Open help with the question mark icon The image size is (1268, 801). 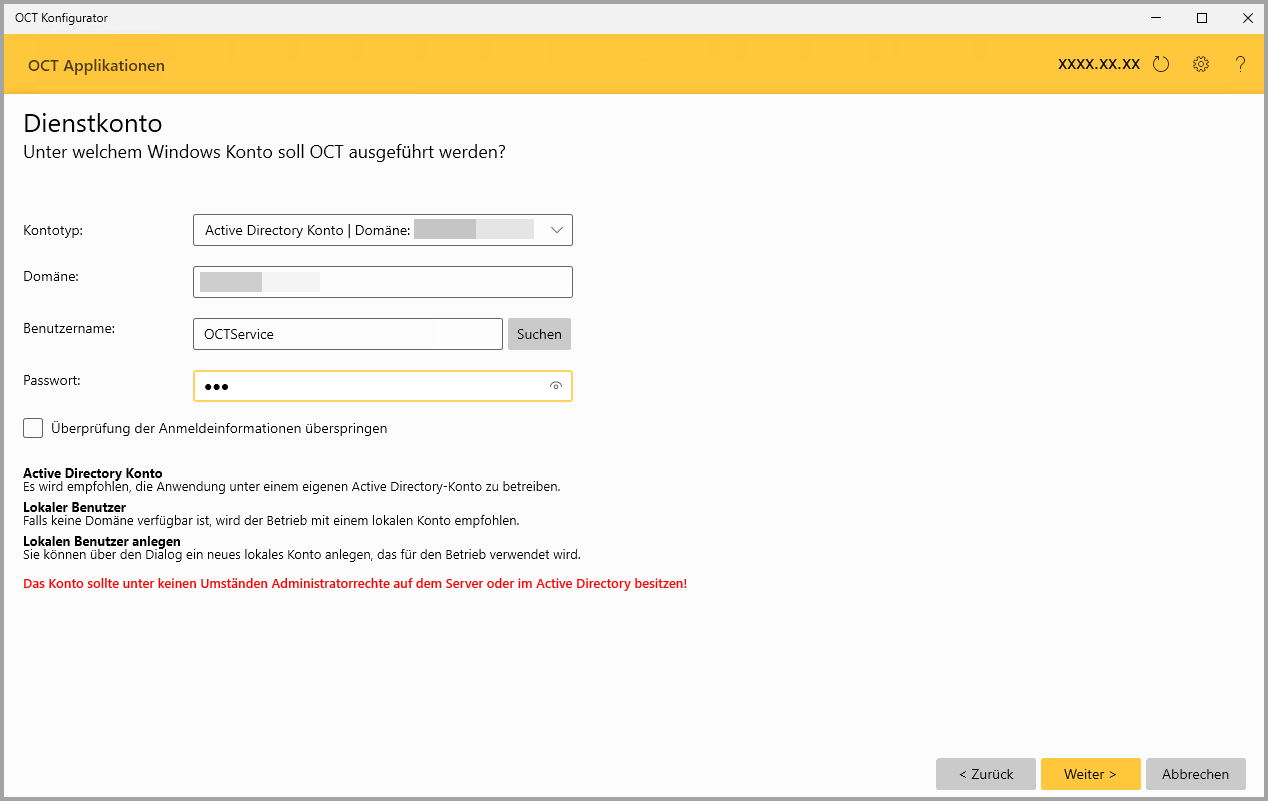[x=1240, y=65]
